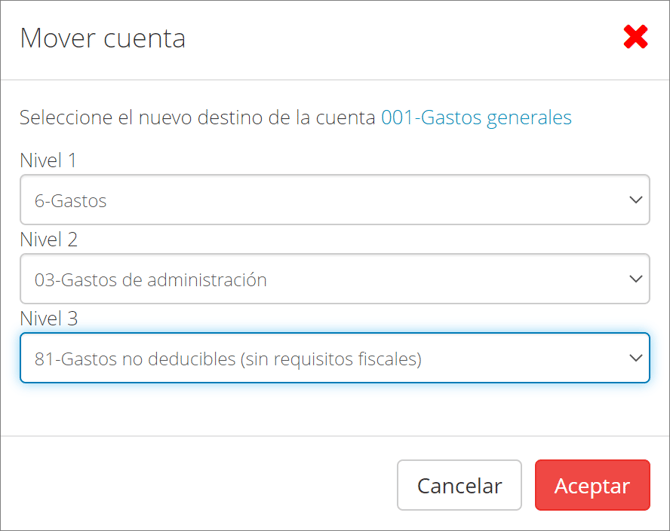Screen dimensions: 670x531
Task: Click the Nivel 2 field label
Action: (49, 240)
